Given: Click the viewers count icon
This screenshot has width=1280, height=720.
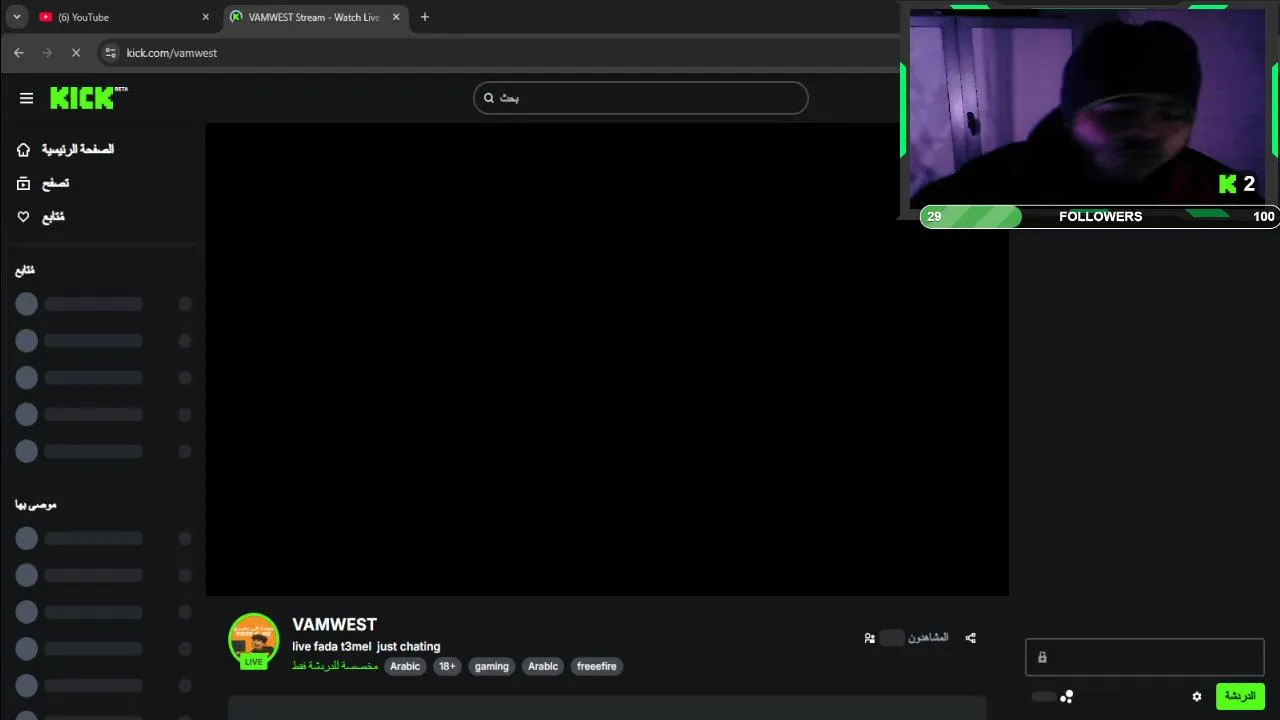Looking at the screenshot, I should coord(870,638).
